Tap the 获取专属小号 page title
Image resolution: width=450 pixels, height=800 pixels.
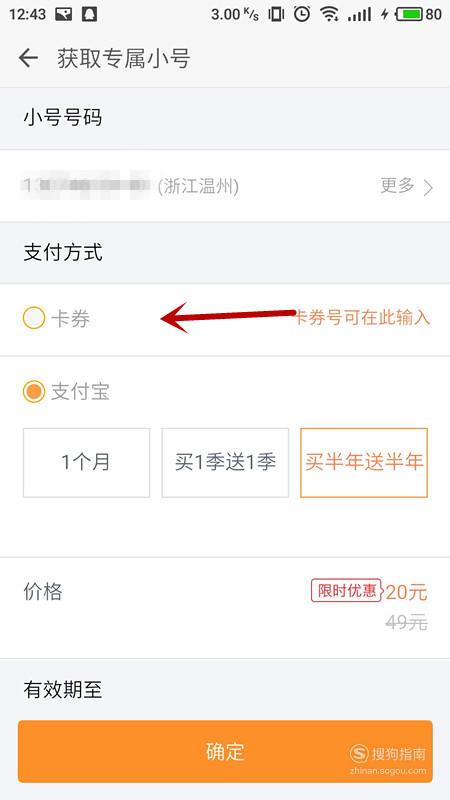[124, 59]
